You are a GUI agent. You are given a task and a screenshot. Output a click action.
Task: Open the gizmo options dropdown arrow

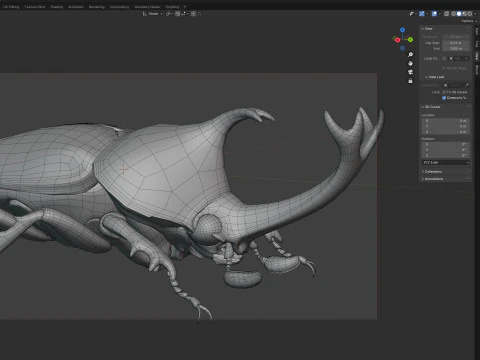coord(427,14)
